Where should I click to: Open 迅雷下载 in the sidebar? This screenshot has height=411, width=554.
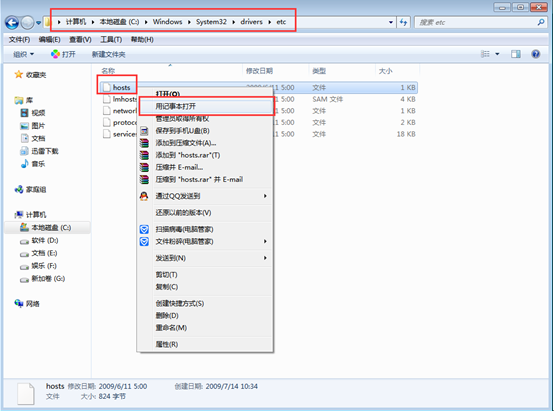[45, 151]
